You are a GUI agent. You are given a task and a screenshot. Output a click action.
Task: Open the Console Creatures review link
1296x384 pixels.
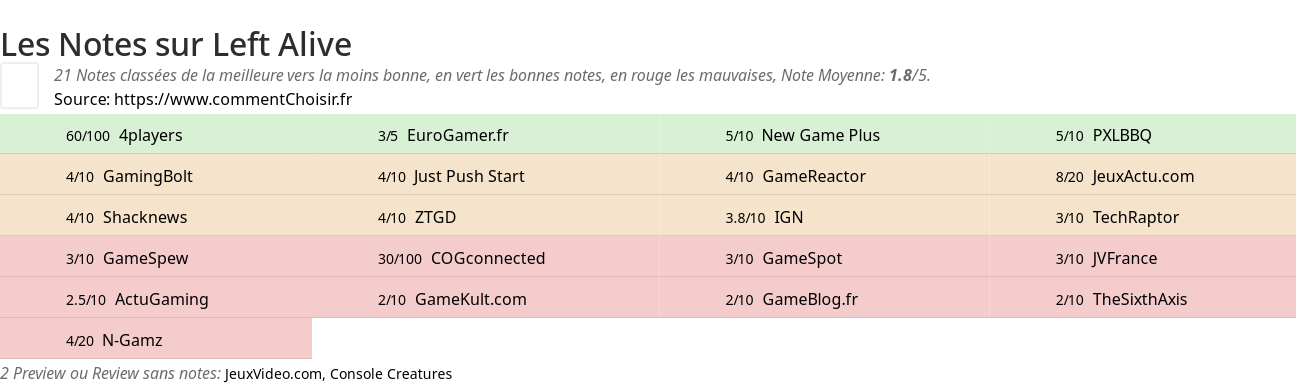coord(391,374)
